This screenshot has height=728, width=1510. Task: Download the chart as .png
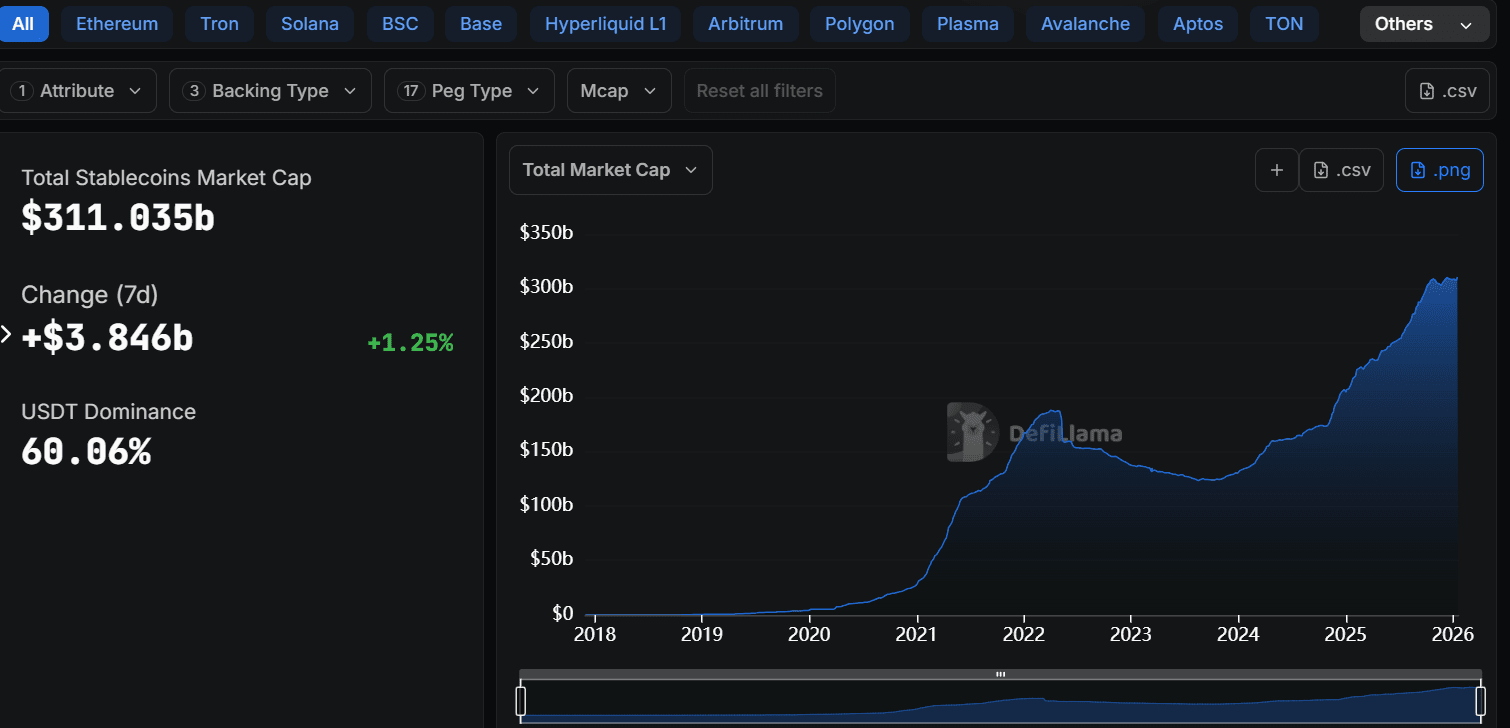(x=1439, y=170)
